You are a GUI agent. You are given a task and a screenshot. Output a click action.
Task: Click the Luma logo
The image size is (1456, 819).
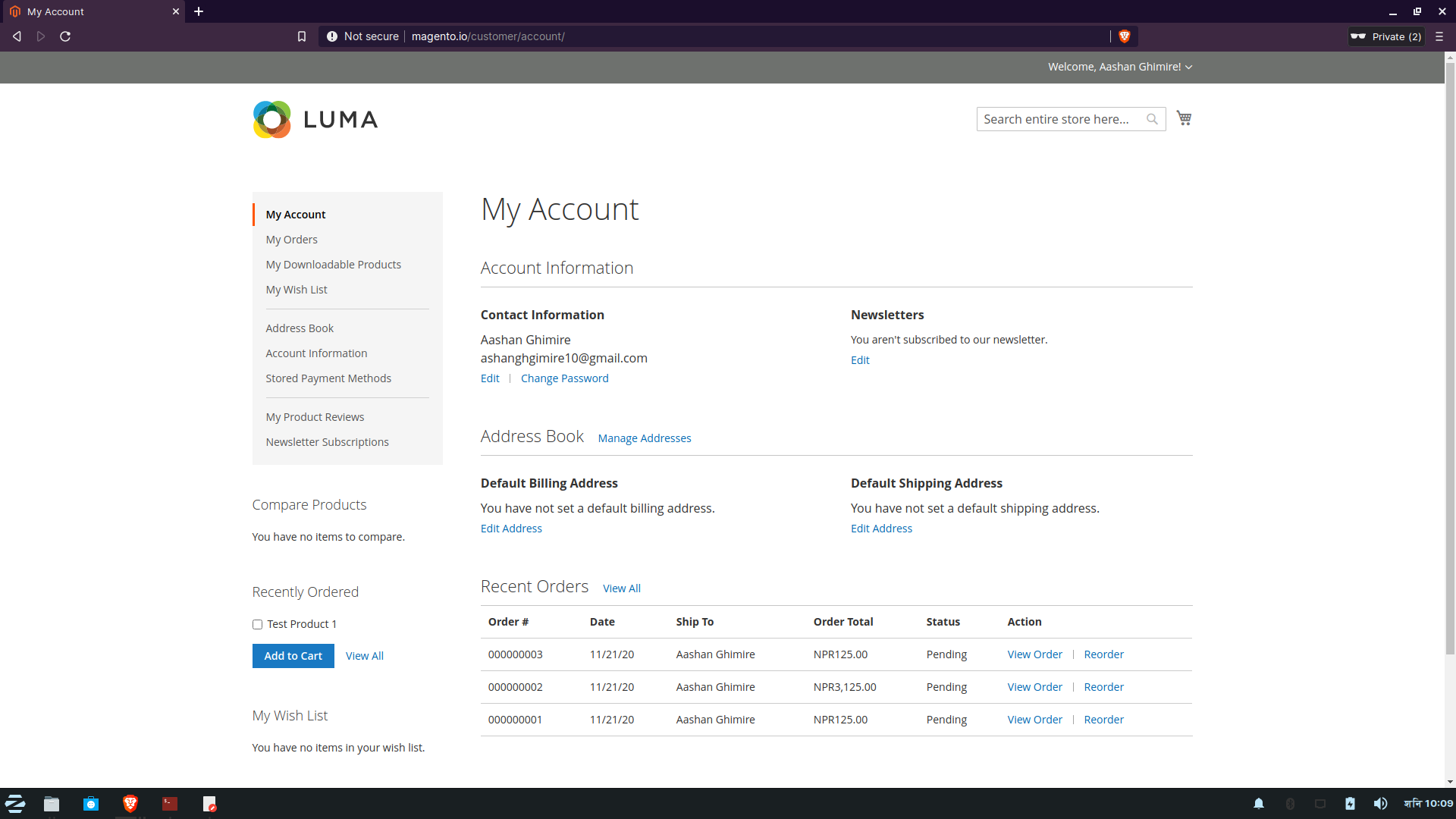[315, 119]
